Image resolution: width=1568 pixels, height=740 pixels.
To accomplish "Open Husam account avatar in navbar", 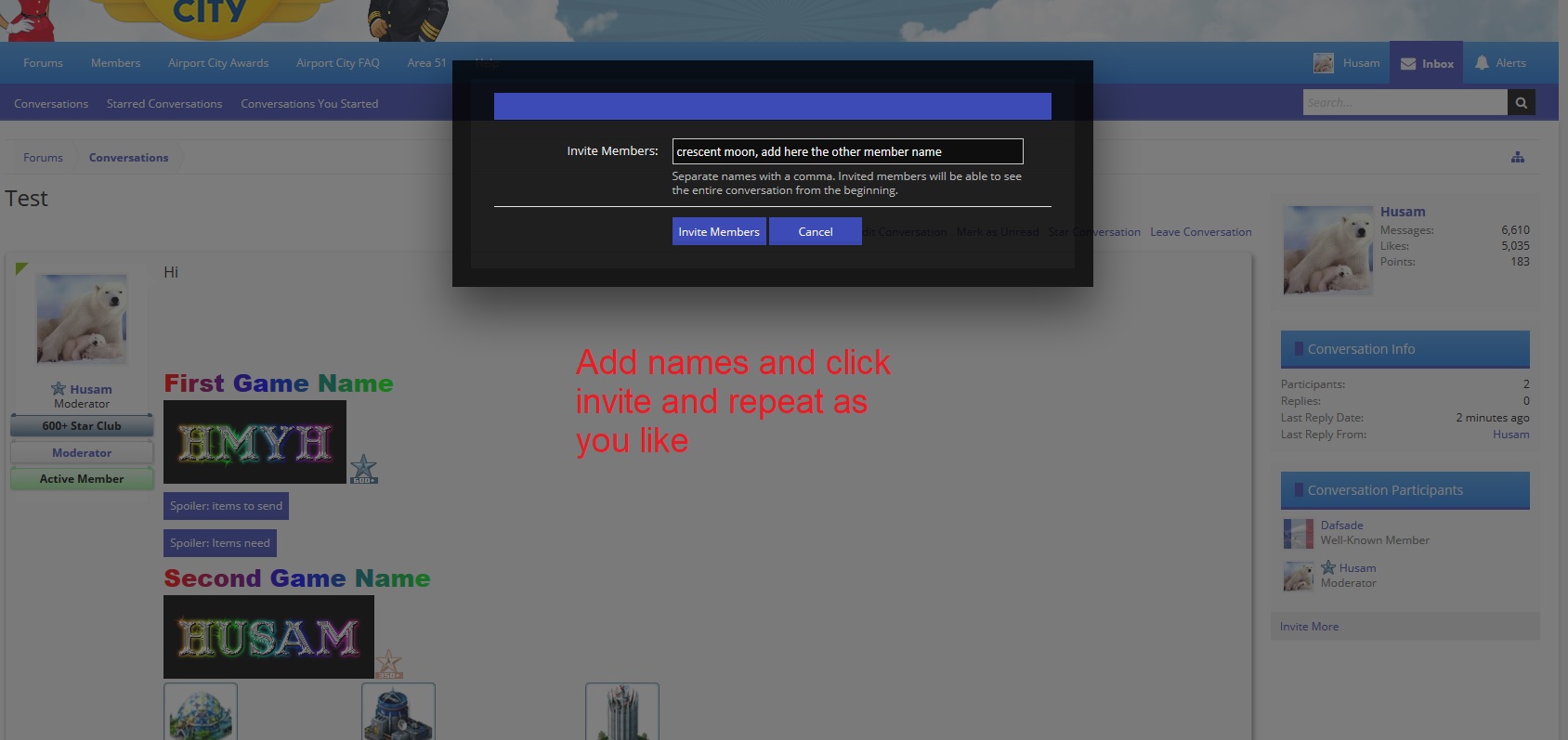I will point(1324,63).
